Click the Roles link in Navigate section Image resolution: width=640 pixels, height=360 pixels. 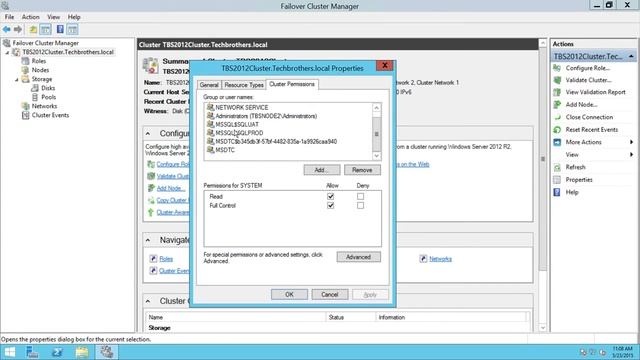click(x=166, y=259)
